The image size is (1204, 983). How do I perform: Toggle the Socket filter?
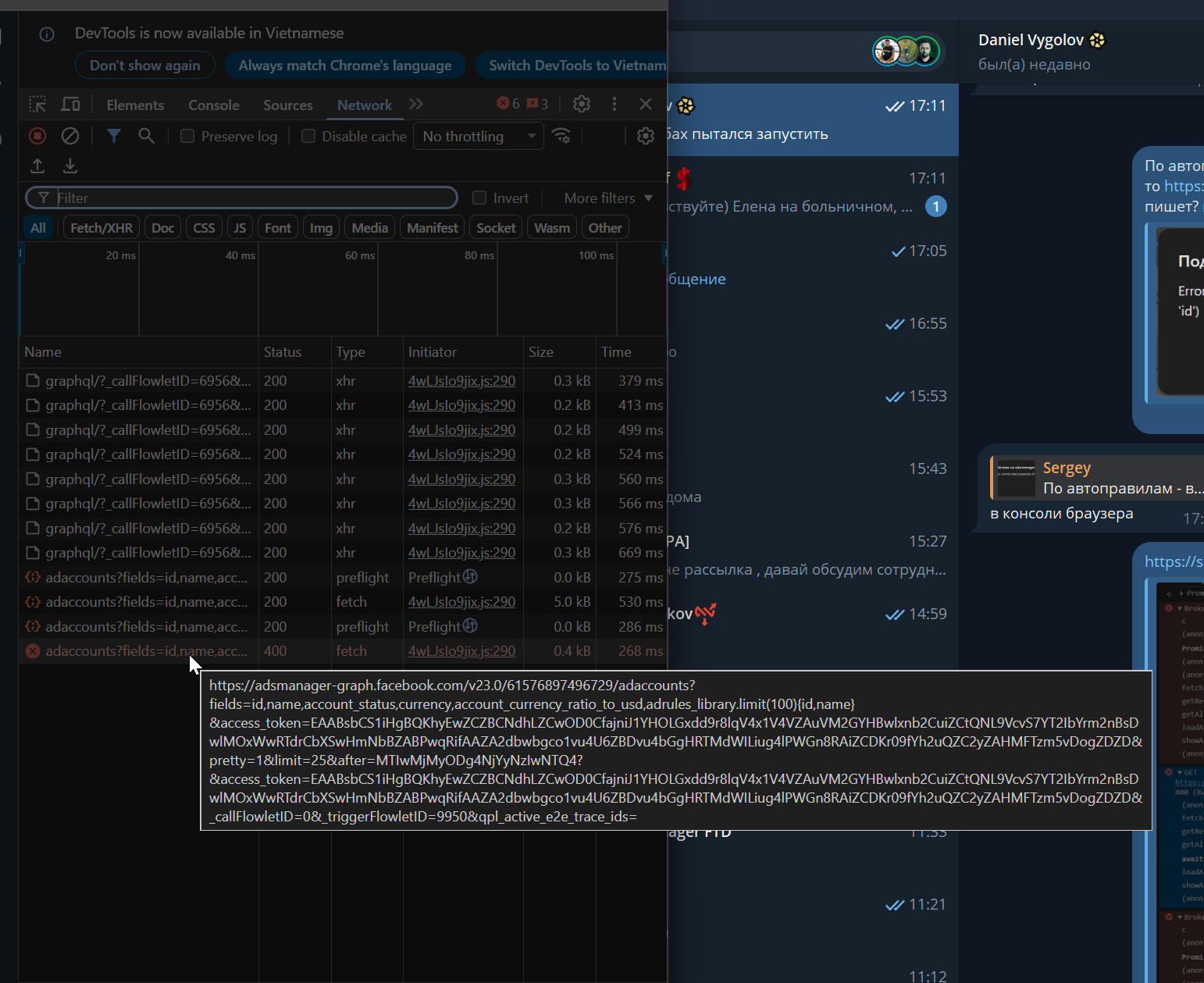(496, 228)
